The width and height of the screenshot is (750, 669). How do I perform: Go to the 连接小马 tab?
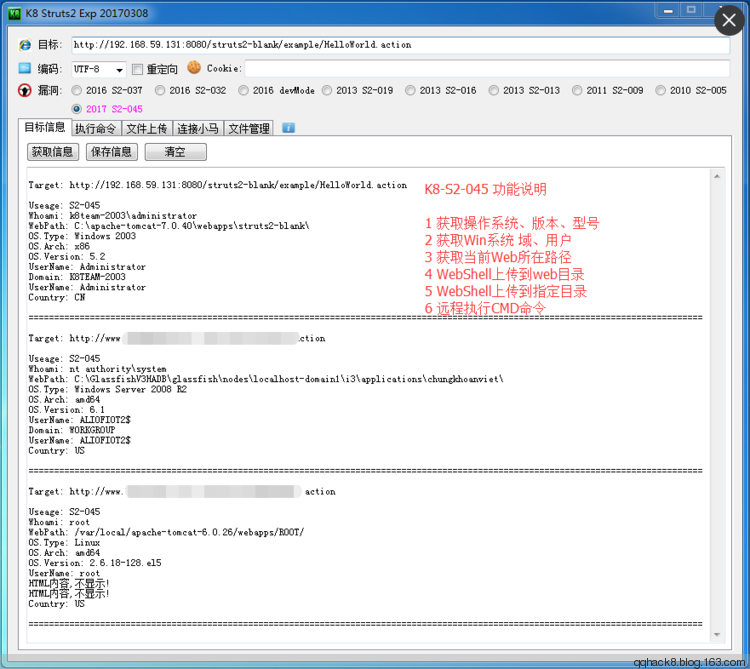198,128
